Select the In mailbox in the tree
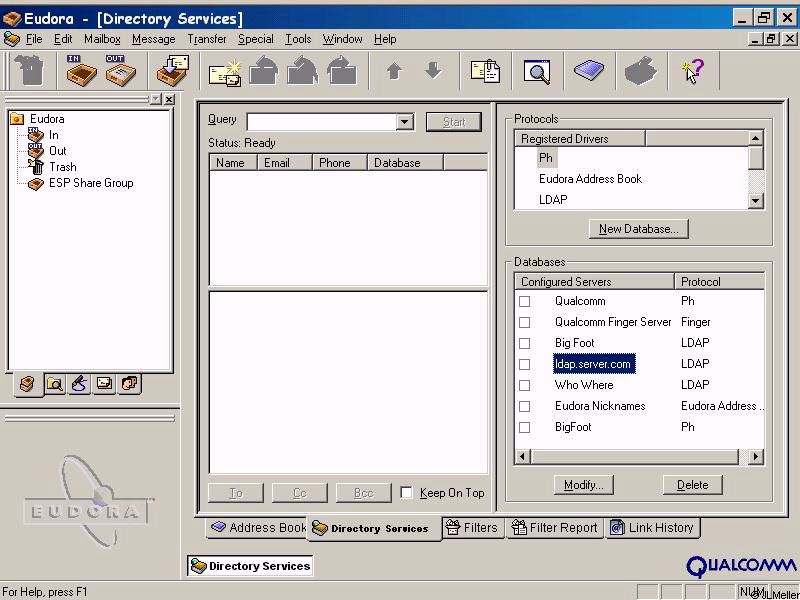Image resolution: width=800 pixels, height=600 pixels. tap(54, 135)
